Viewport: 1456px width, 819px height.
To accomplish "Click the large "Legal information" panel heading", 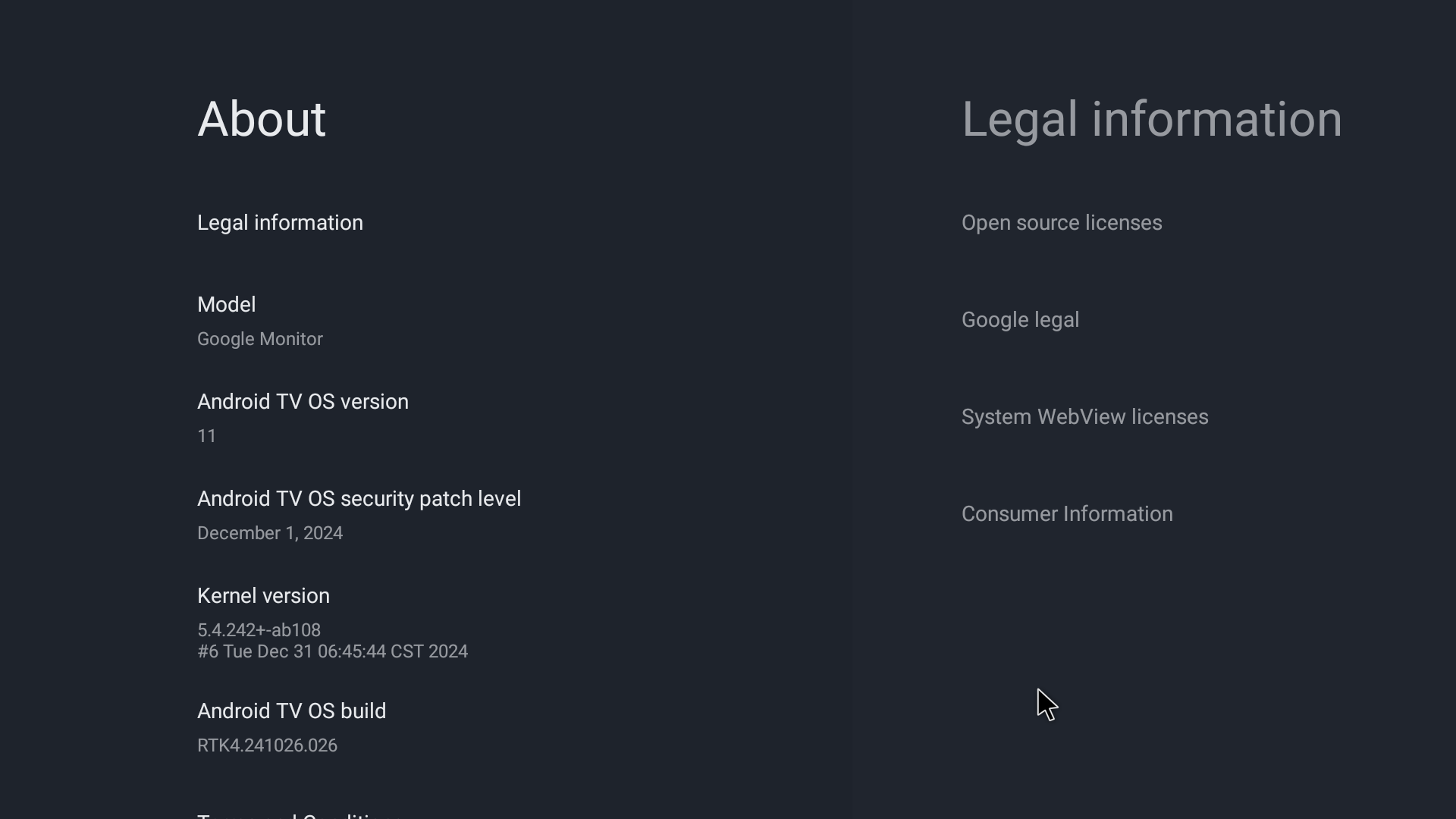I will [1151, 119].
